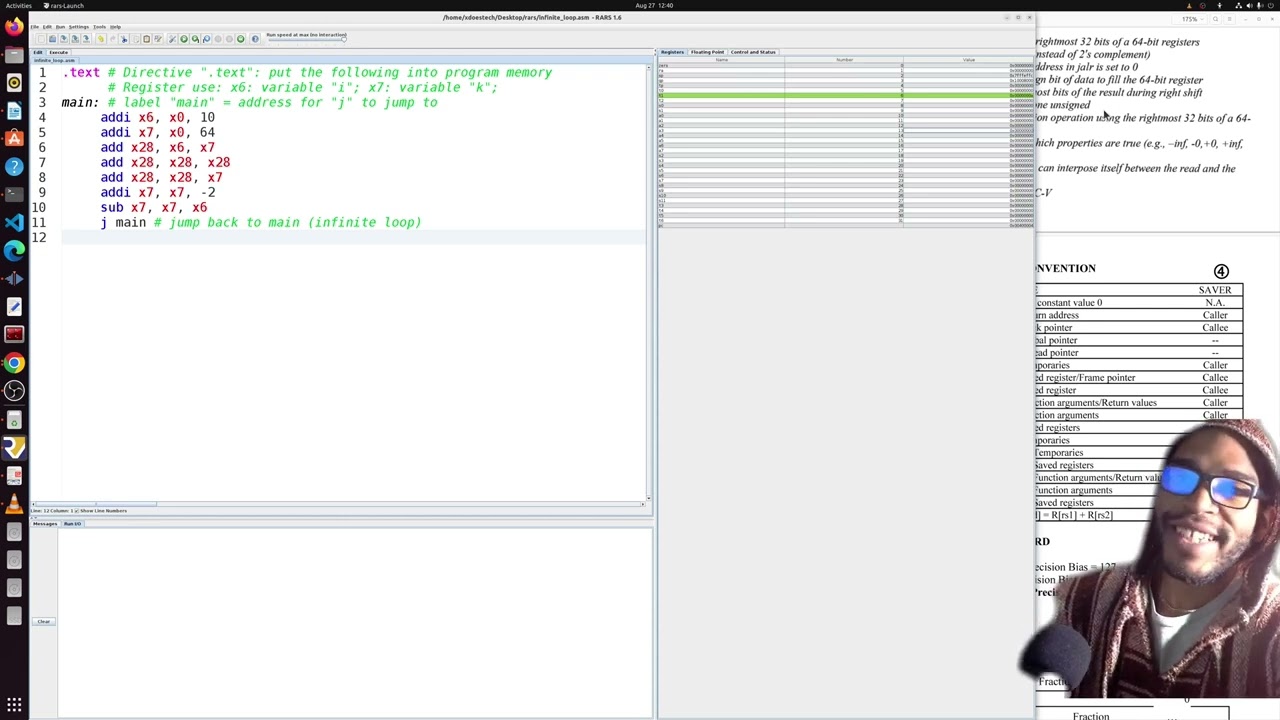Open the clock showing Aug 27 12:40
Screen dimensions: 1280x720
[653, 6]
